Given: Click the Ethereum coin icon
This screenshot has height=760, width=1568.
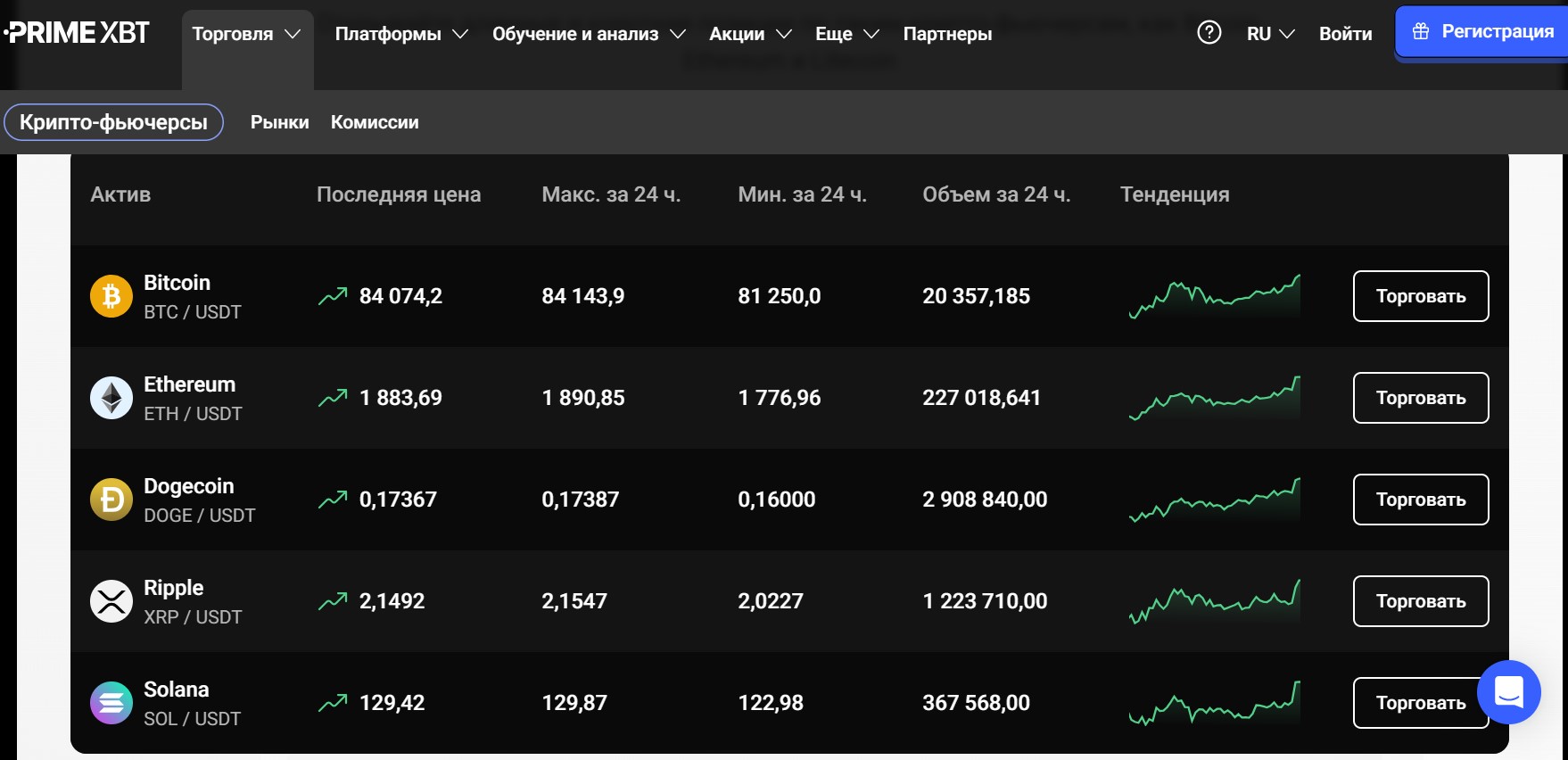Looking at the screenshot, I should click(111, 398).
